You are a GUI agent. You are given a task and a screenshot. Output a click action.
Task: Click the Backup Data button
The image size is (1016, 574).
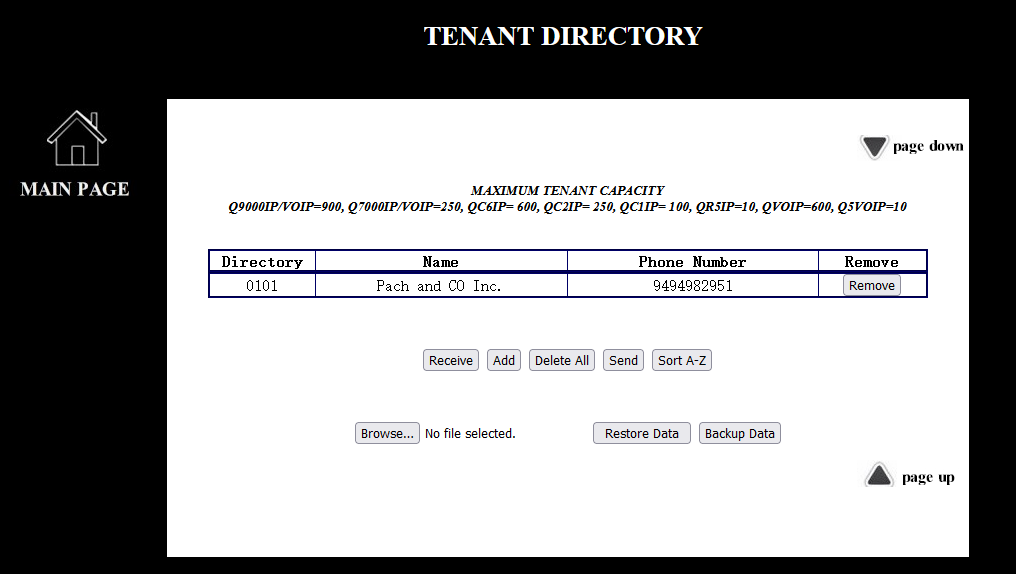[x=739, y=433]
